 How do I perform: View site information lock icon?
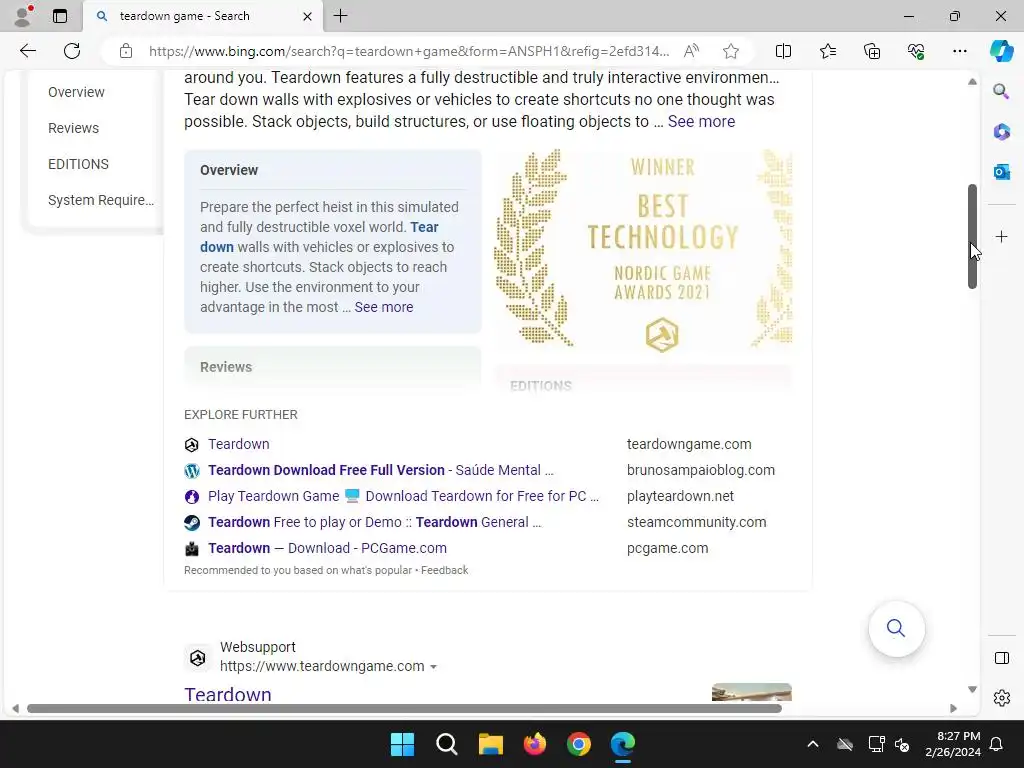[126, 51]
